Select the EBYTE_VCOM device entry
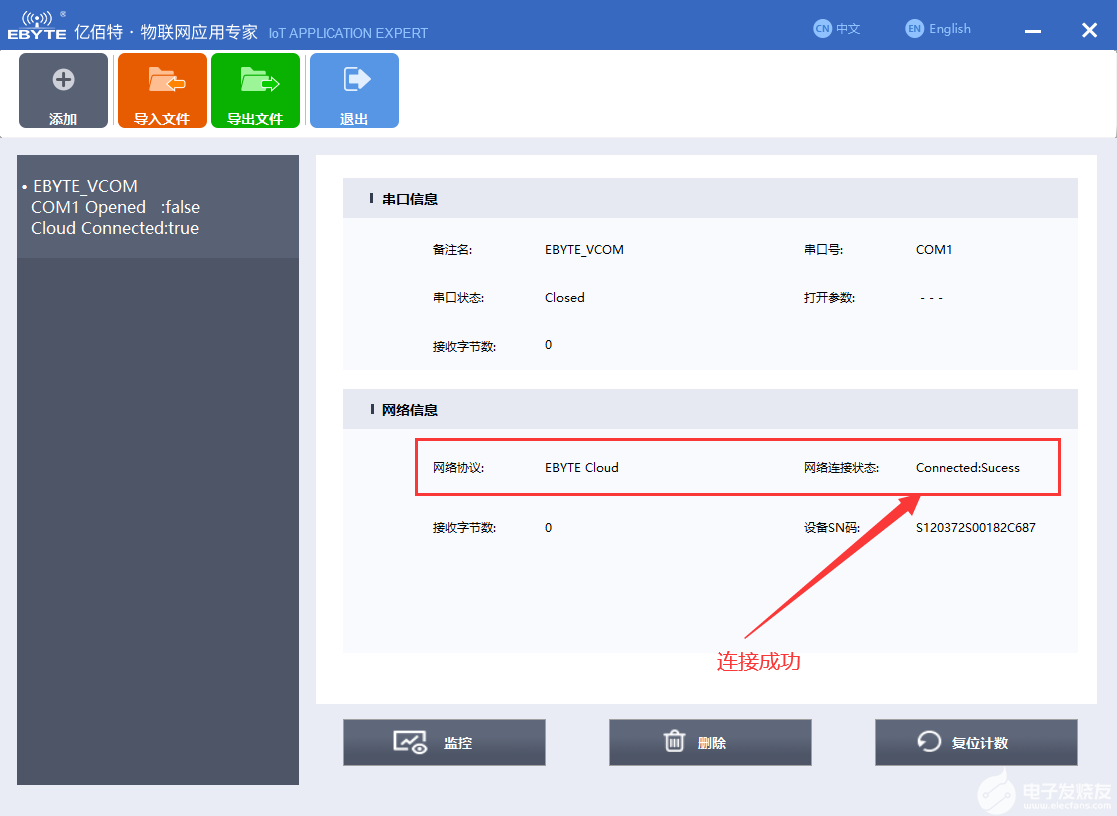 tap(158, 207)
